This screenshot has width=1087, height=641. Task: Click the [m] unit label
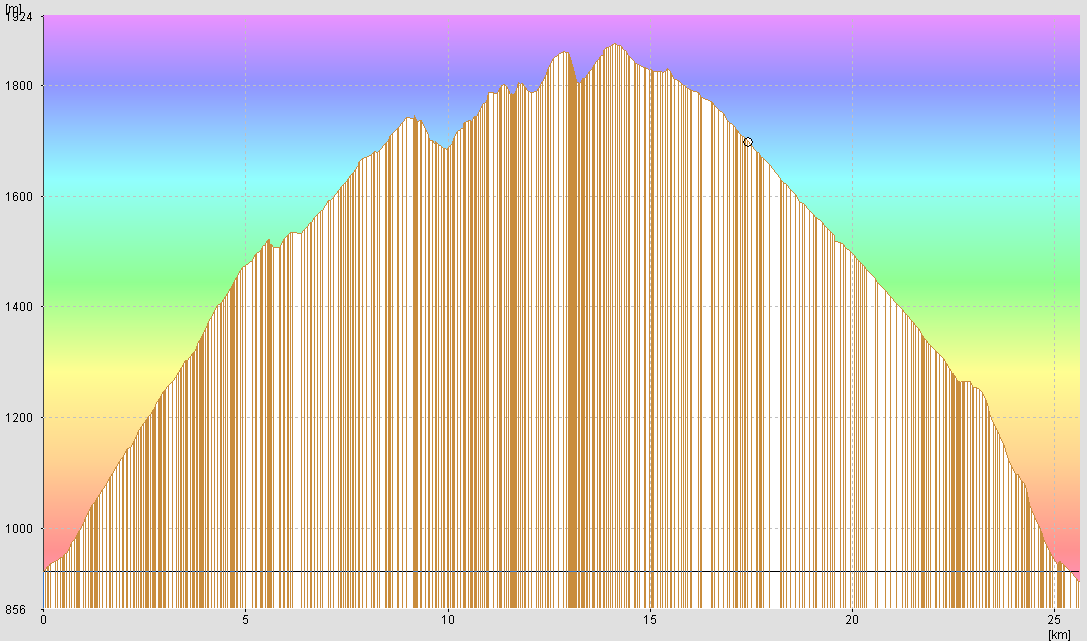coord(11,7)
